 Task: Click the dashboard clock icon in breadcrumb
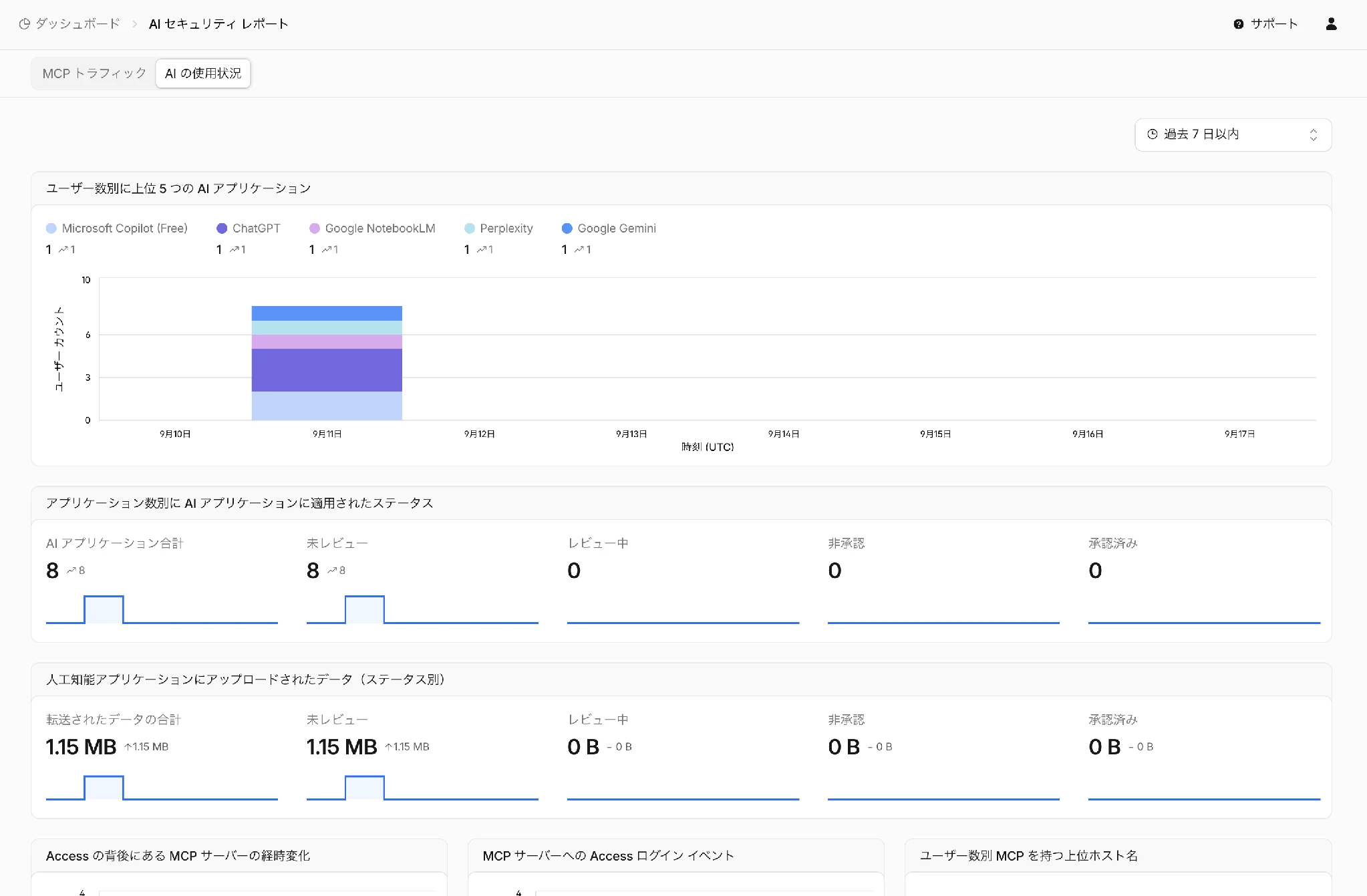25,24
